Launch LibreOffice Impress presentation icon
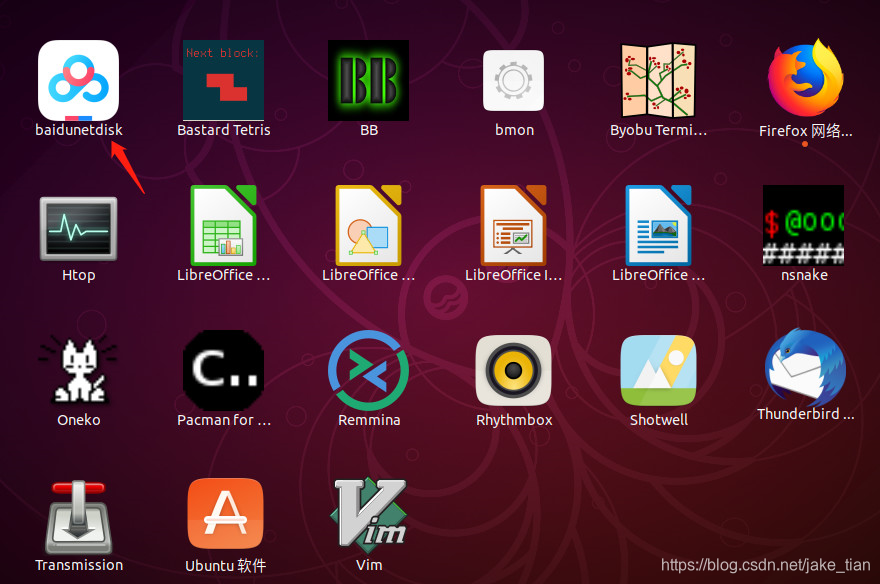 click(514, 225)
